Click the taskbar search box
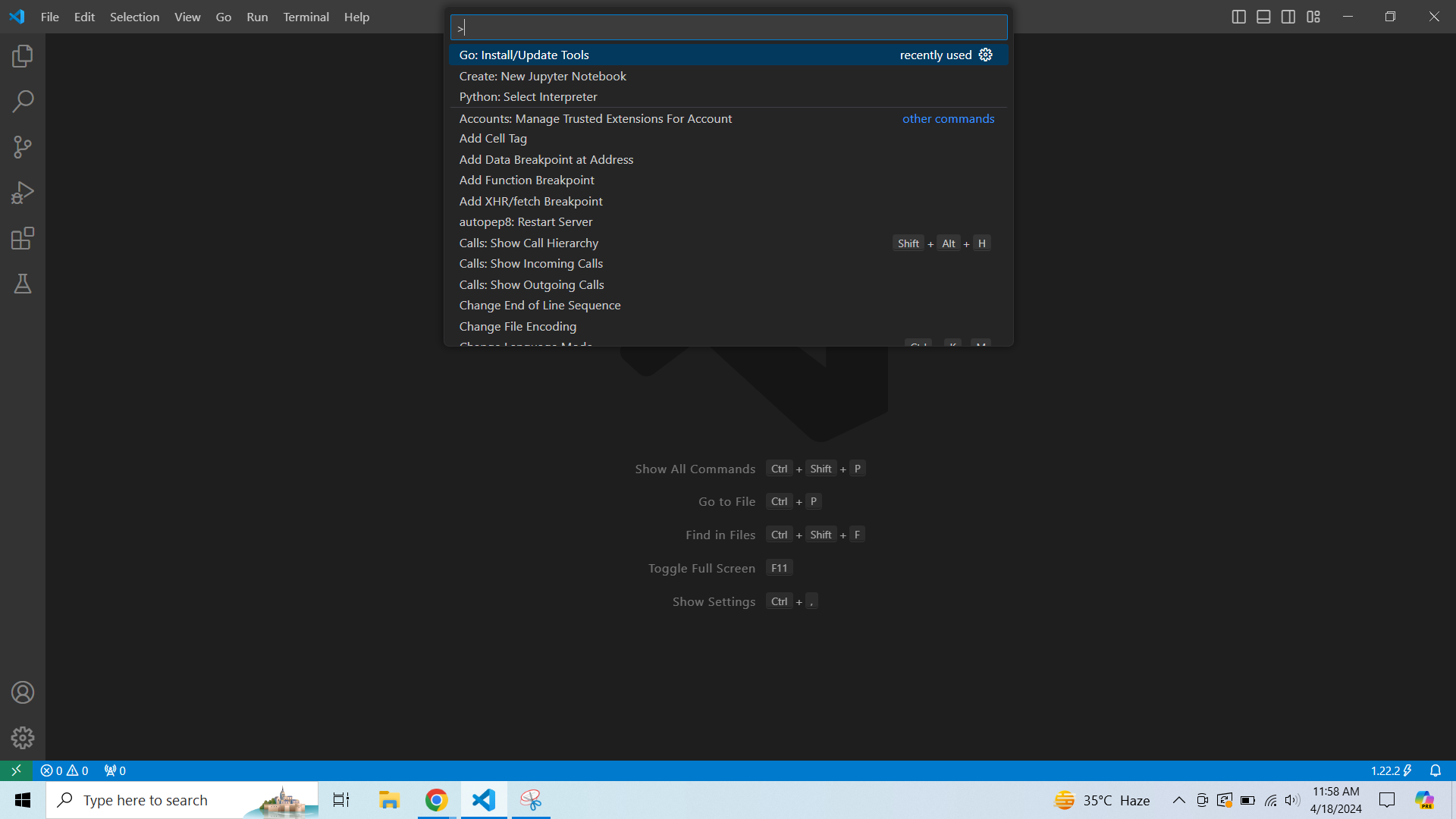 [182, 800]
